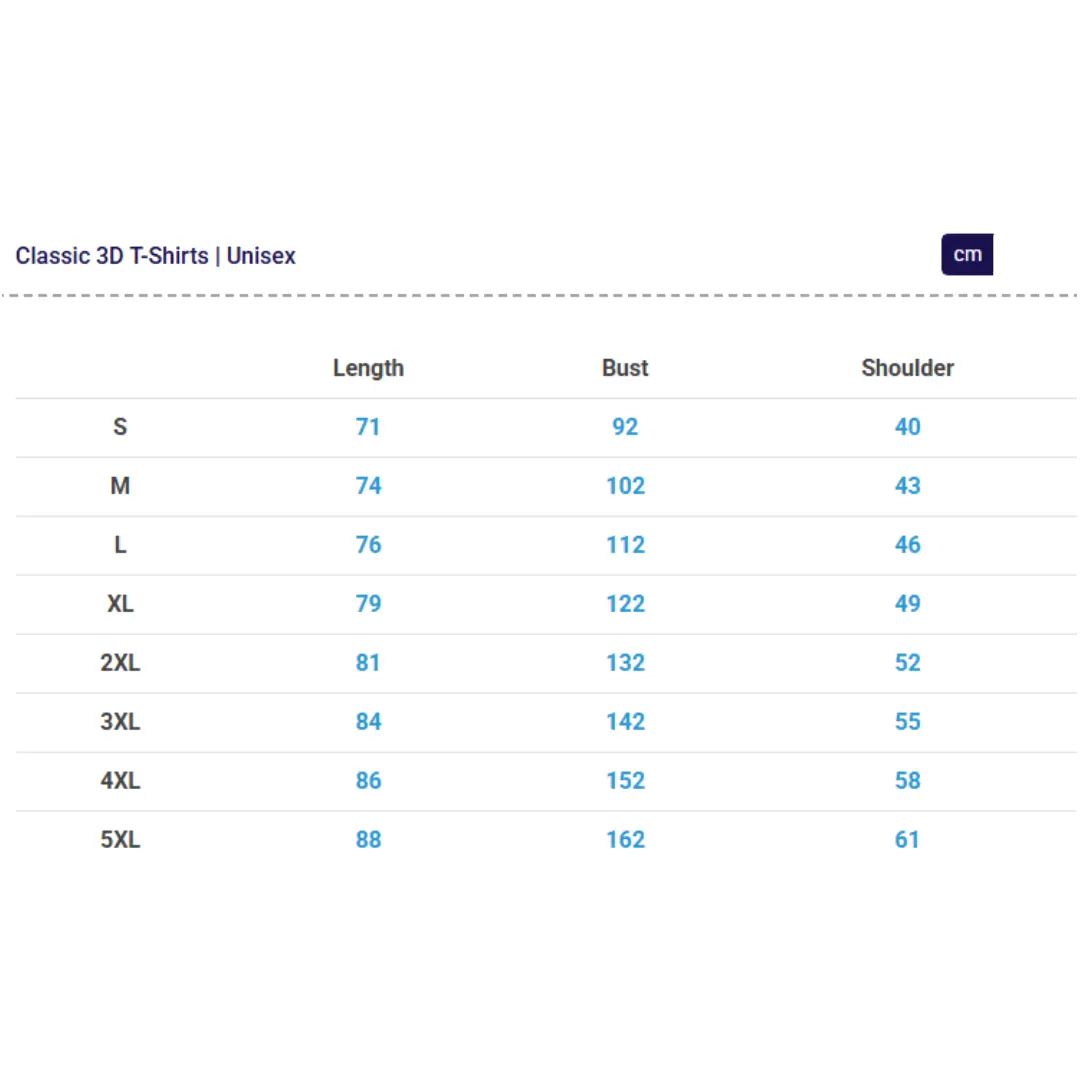
Task: Select bust value 102 for size M
Action: [x=625, y=486]
